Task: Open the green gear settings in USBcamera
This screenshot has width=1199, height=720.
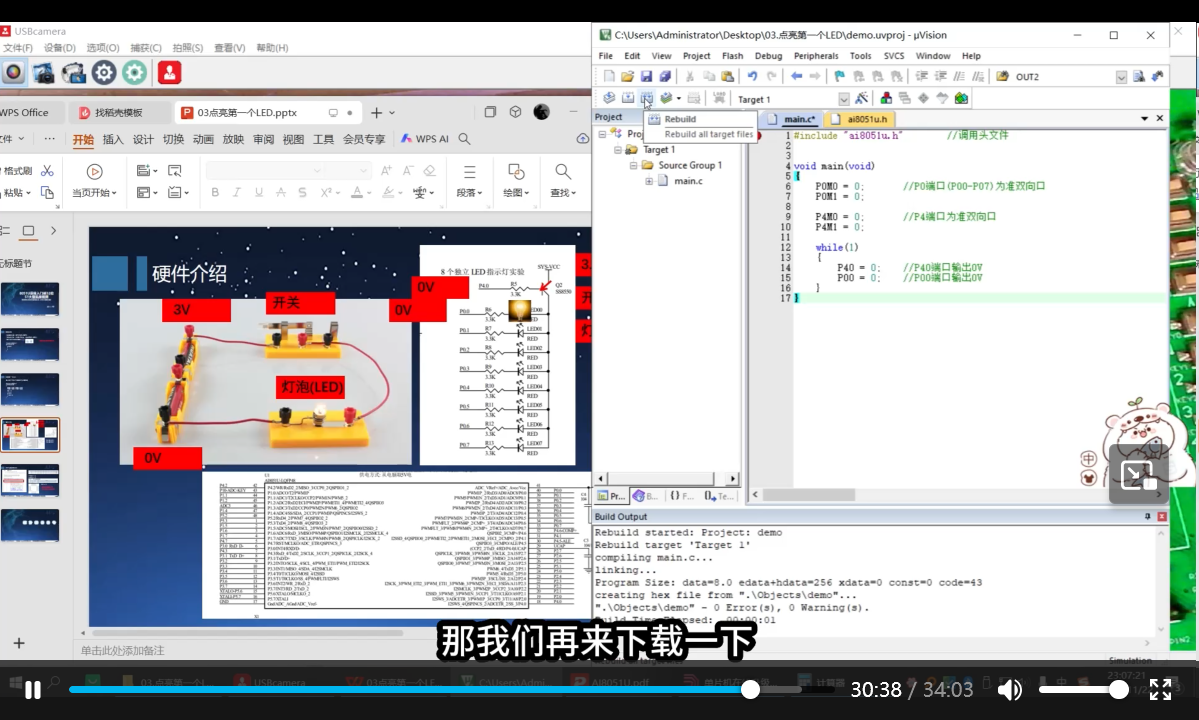Action: click(x=135, y=73)
